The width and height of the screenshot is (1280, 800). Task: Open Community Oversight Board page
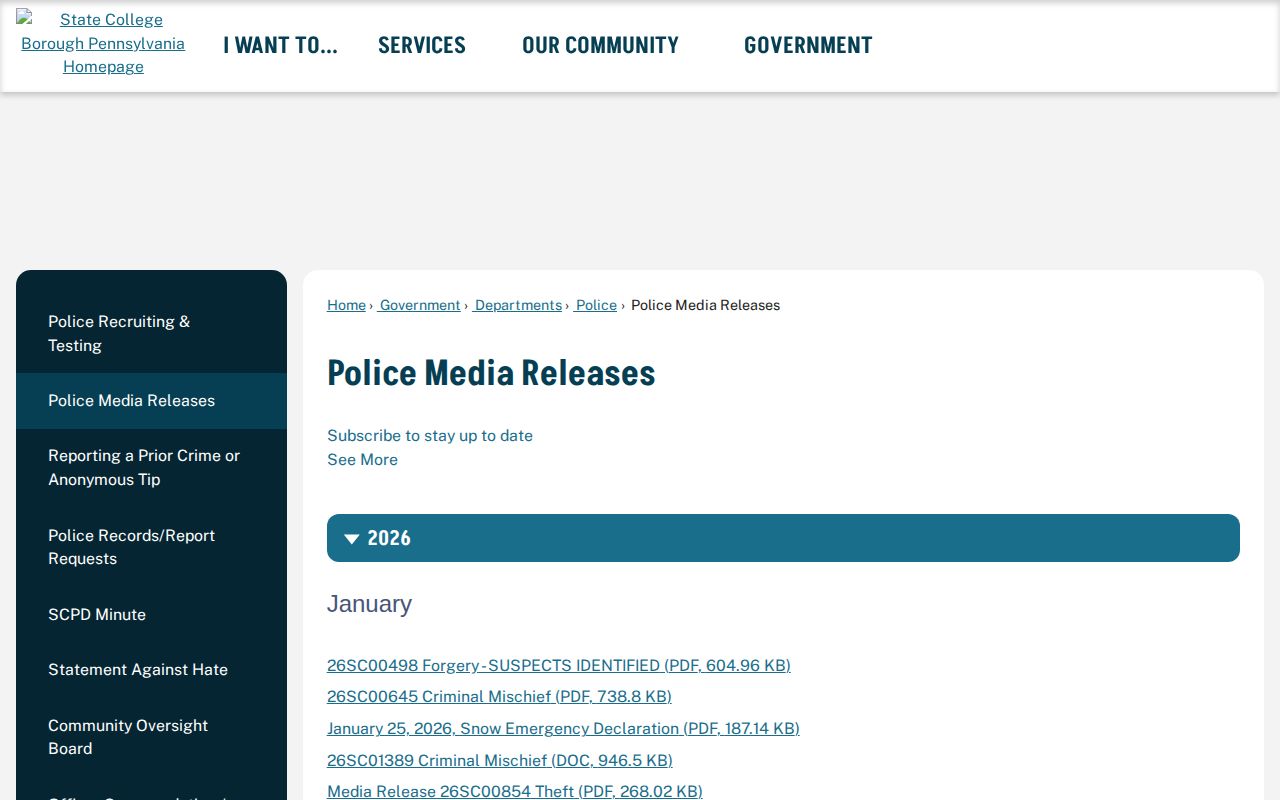pyautogui.click(x=151, y=737)
